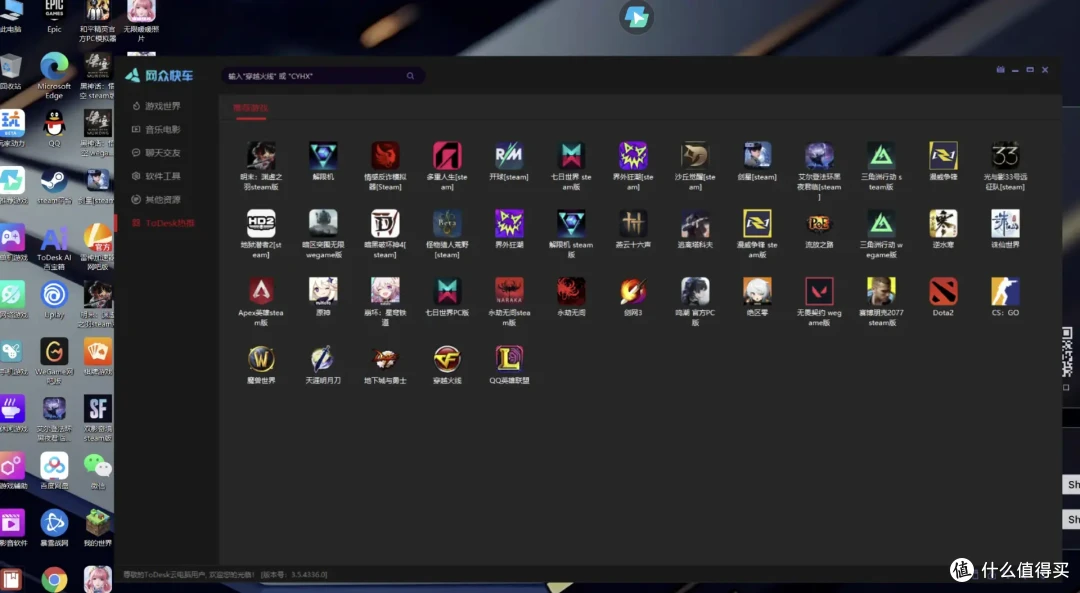
Task: Launch 燕云十六声 game icon
Action: [633, 224]
